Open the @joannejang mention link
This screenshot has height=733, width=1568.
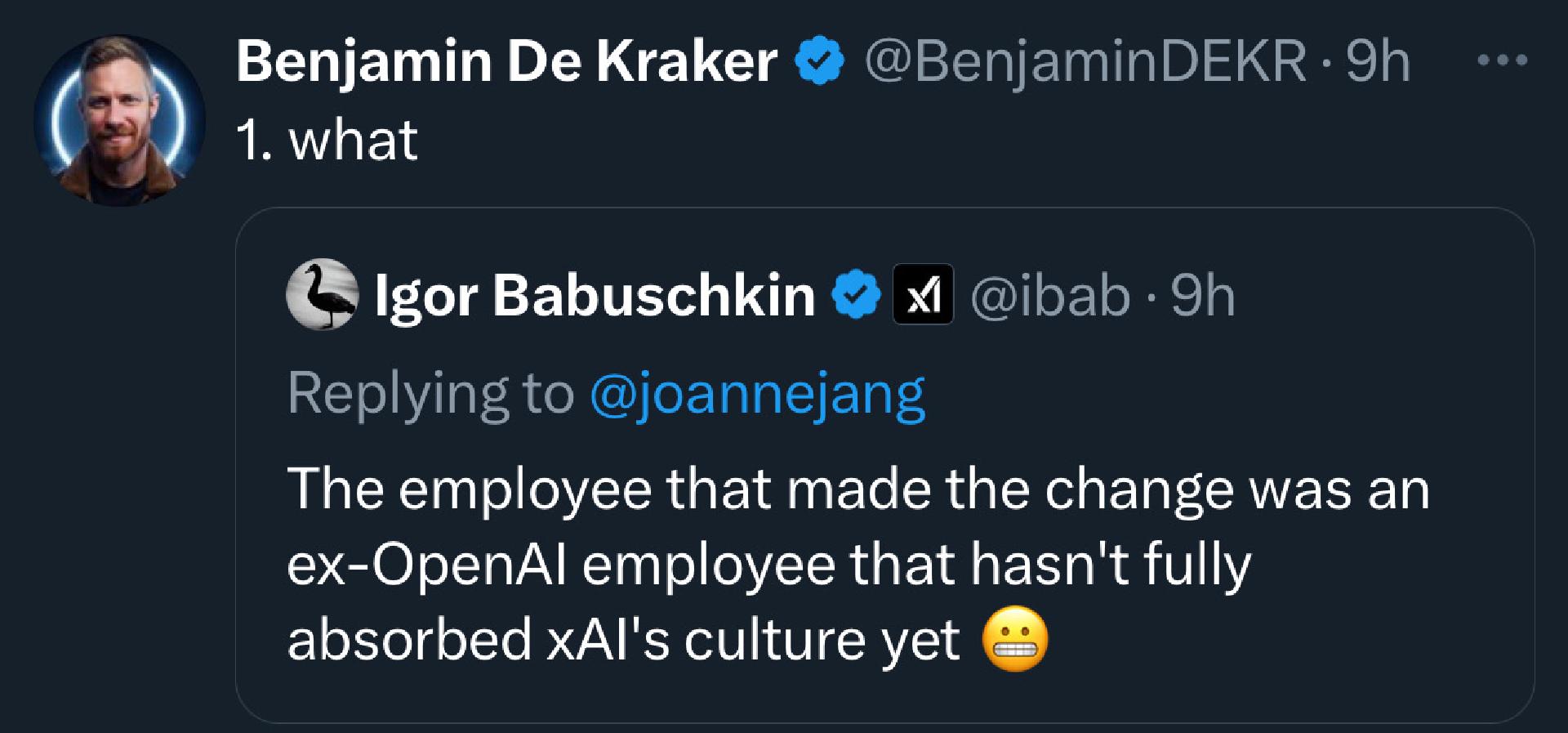click(756, 394)
